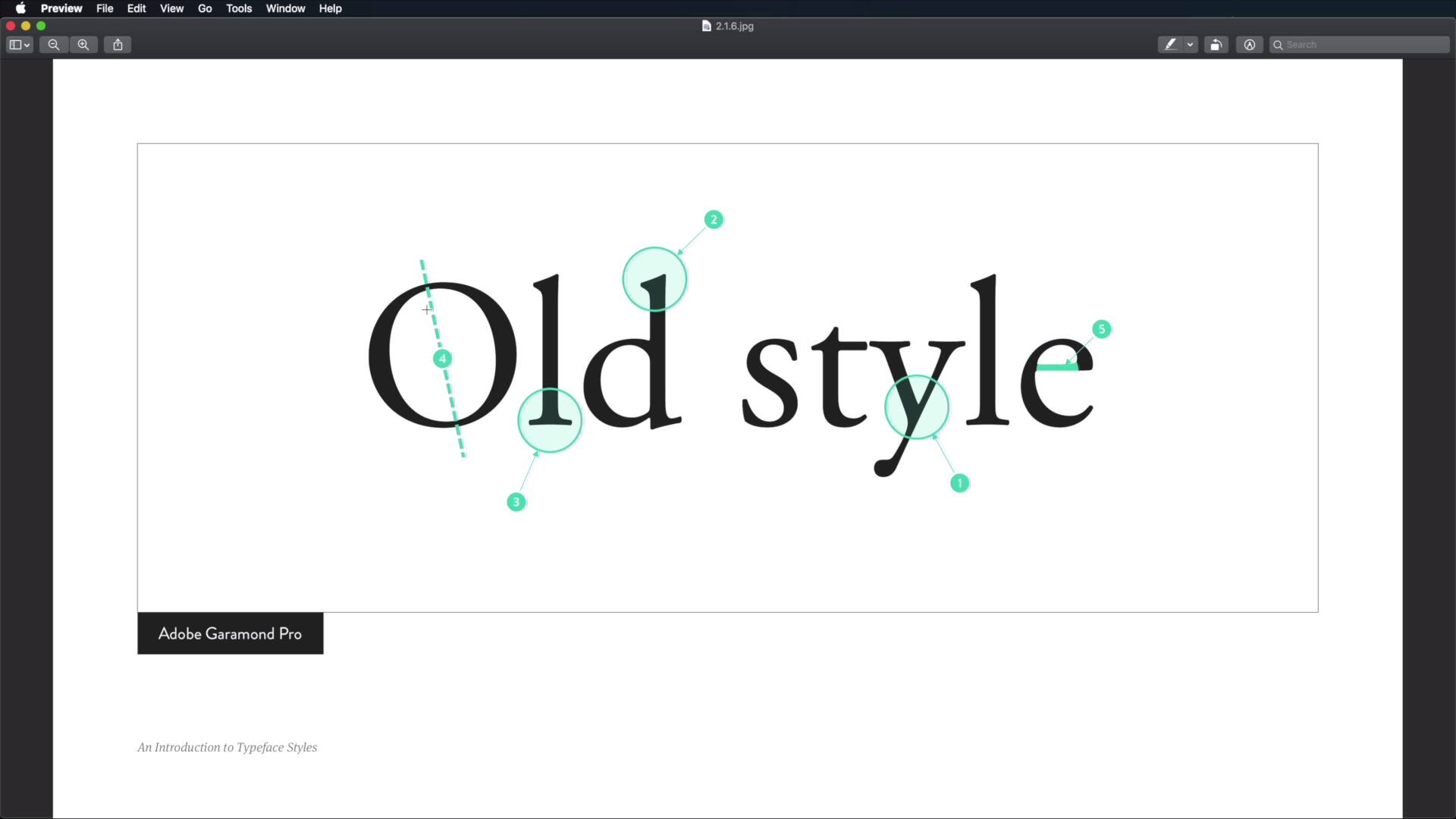This screenshot has height=819, width=1456.
Task: Open the Apple menu
Action: pyautogui.click(x=20, y=8)
